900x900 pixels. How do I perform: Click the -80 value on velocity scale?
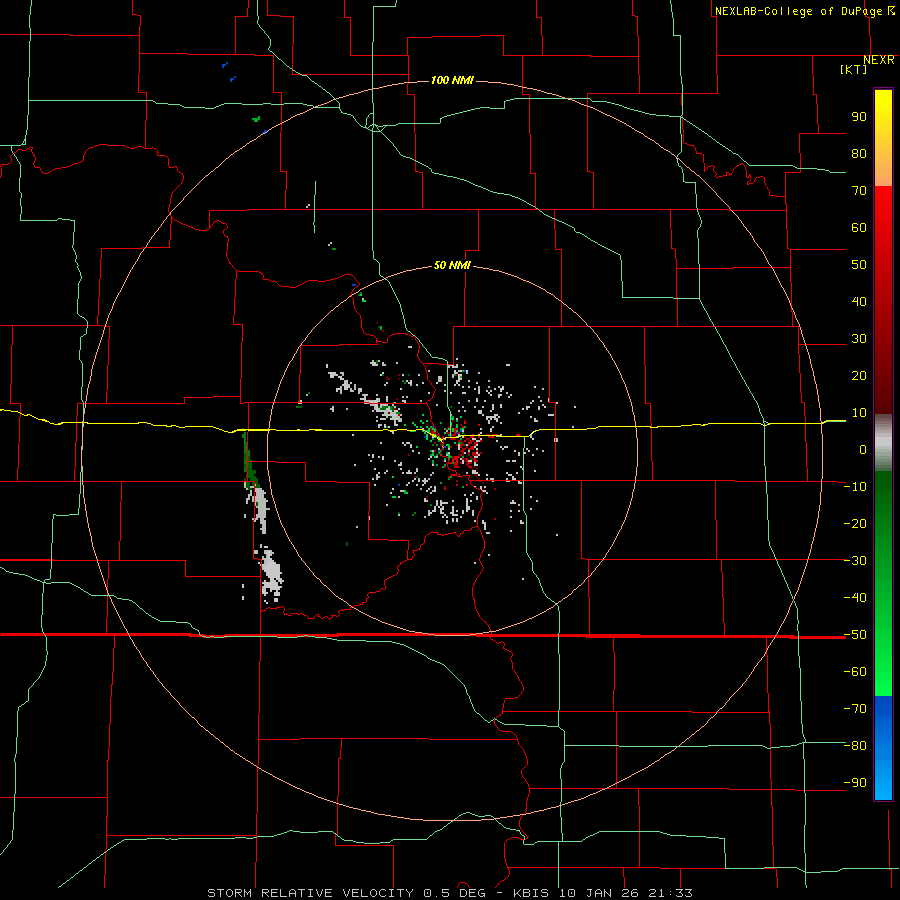855,746
